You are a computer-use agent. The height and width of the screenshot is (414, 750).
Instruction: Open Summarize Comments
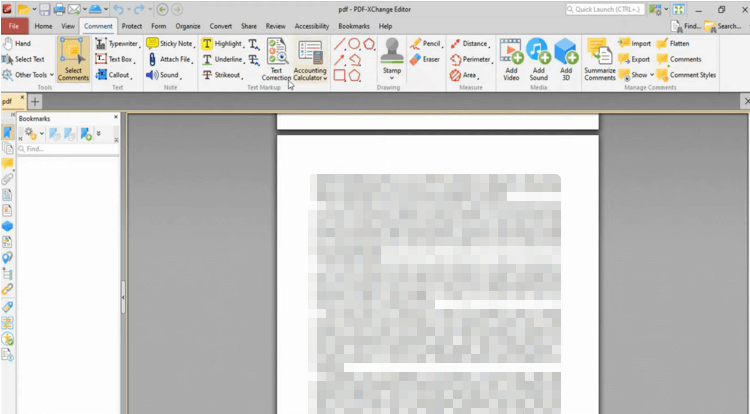click(x=599, y=60)
